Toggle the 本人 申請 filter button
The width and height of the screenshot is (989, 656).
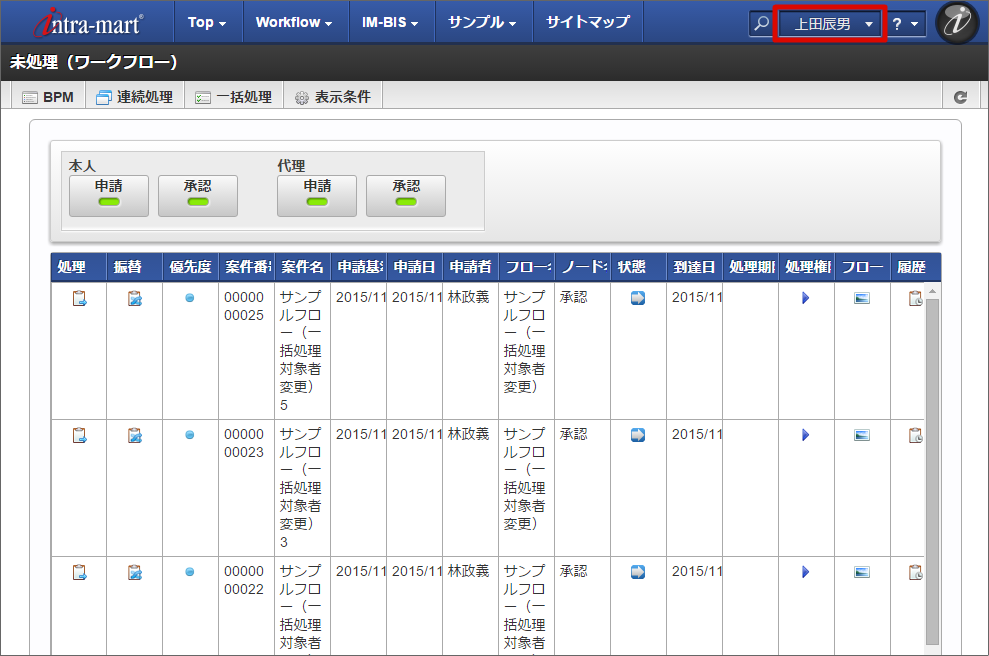pyautogui.click(x=109, y=195)
